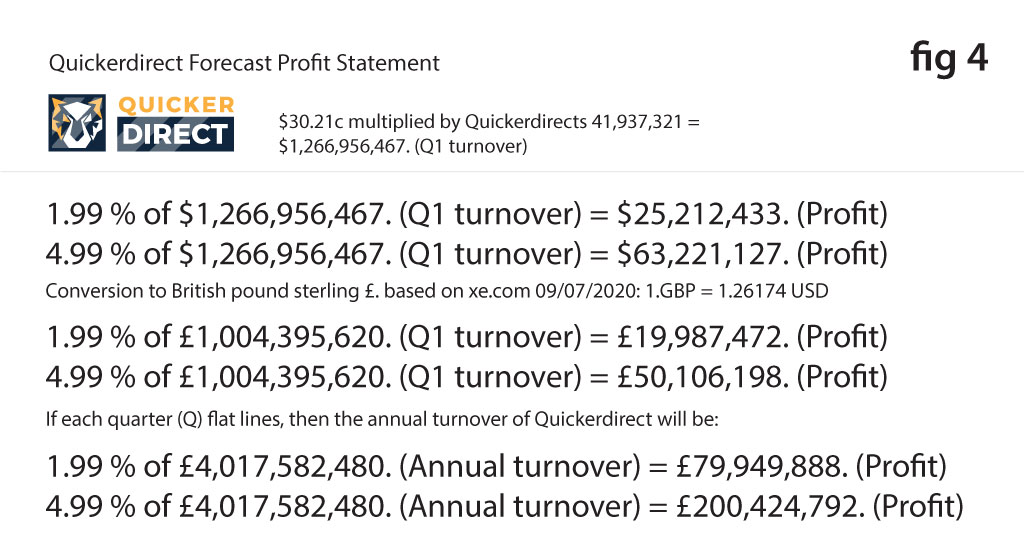Click the Quickerdirect tiger logo icon
The height and width of the screenshot is (552, 1024).
(x=79, y=123)
